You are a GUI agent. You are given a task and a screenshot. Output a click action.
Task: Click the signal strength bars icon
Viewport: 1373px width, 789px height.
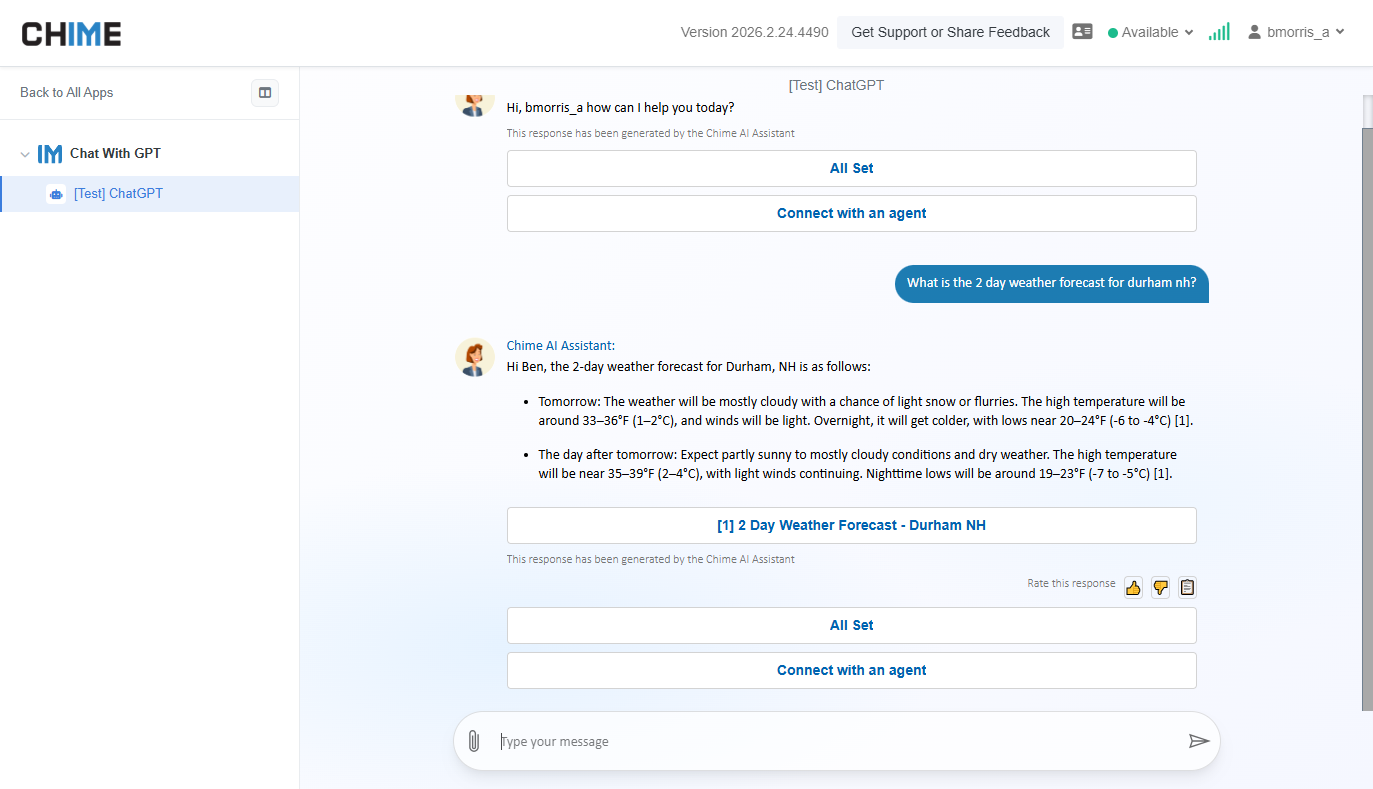click(1219, 32)
